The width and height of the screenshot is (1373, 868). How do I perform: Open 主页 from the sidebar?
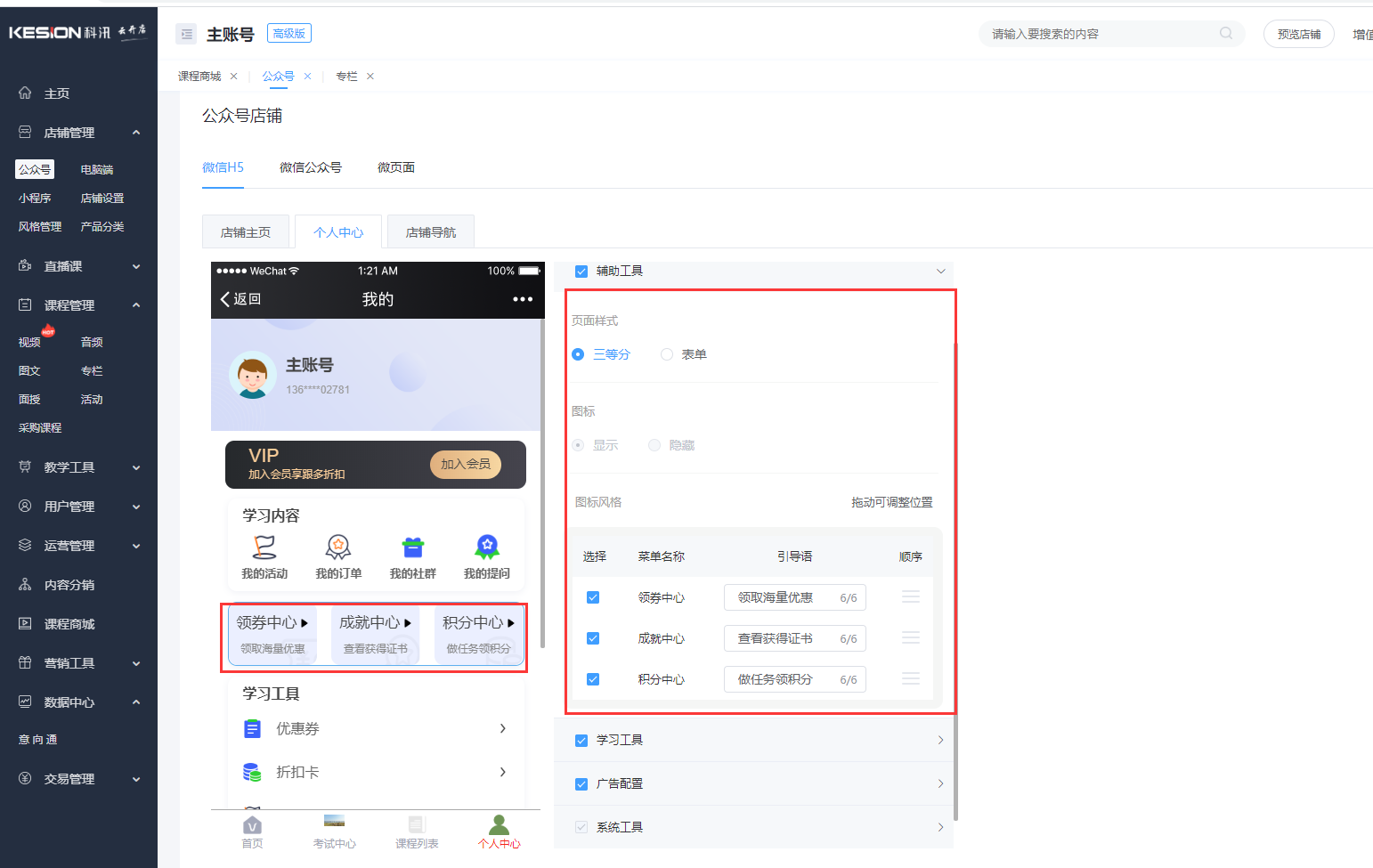pos(57,93)
